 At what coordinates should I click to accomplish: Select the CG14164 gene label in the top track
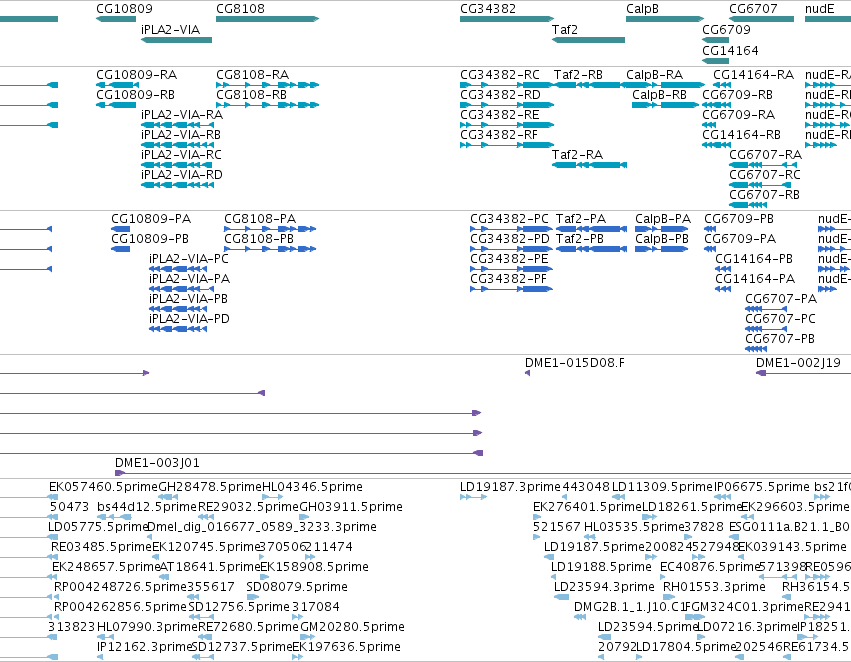pyautogui.click(x=730, y=50)
